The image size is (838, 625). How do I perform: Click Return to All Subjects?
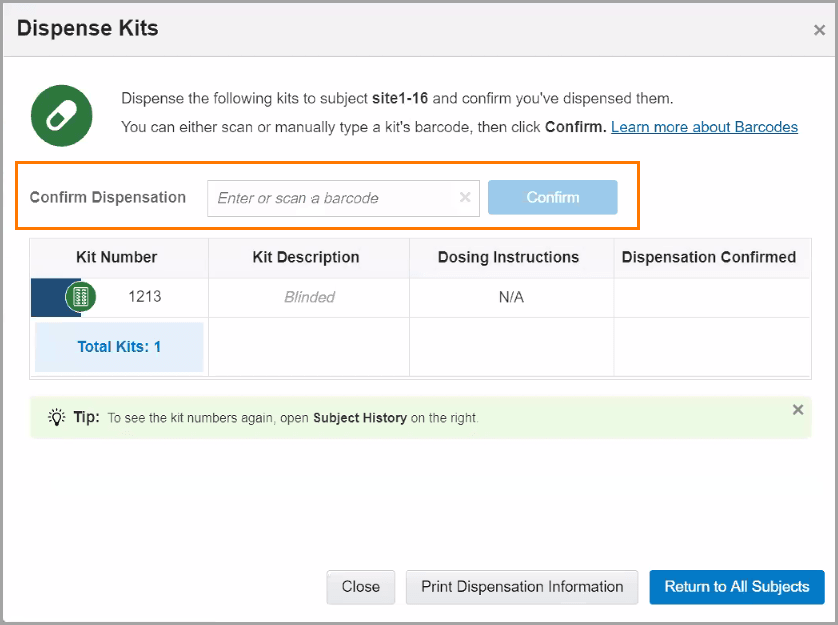pos(737,587)
